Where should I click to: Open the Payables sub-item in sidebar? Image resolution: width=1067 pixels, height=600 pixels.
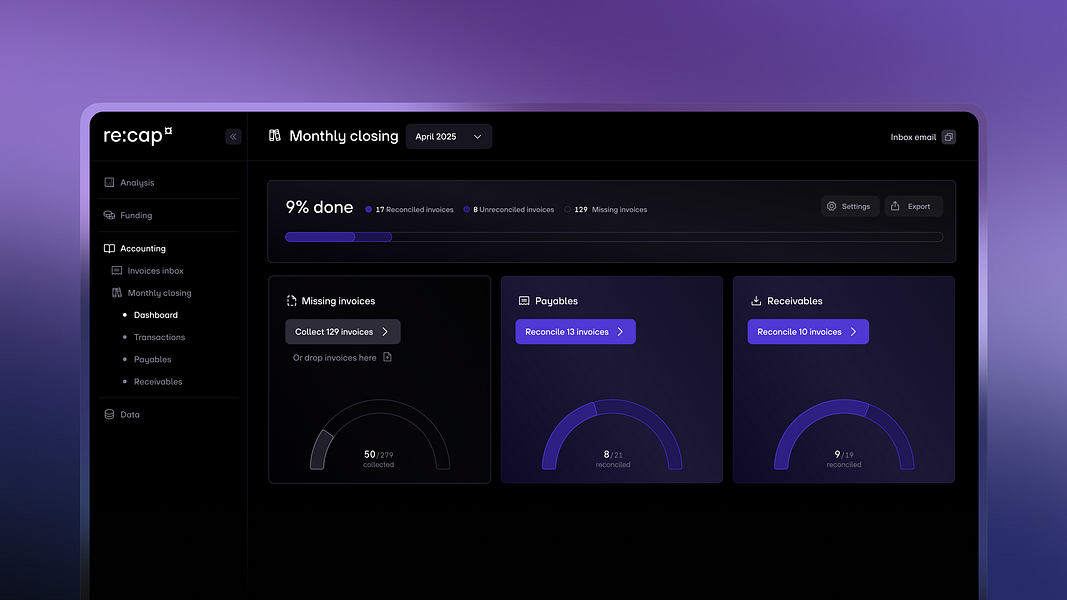[x=152, y=359]
